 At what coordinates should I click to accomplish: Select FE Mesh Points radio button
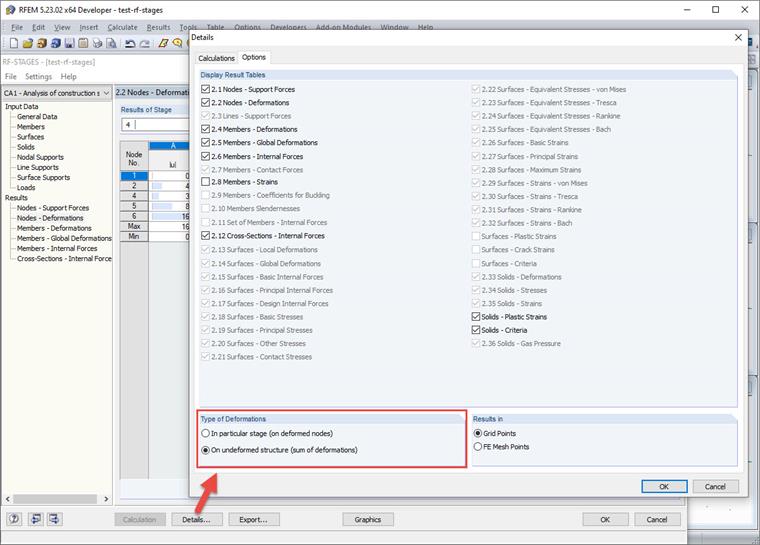click(x=478, y=447)
